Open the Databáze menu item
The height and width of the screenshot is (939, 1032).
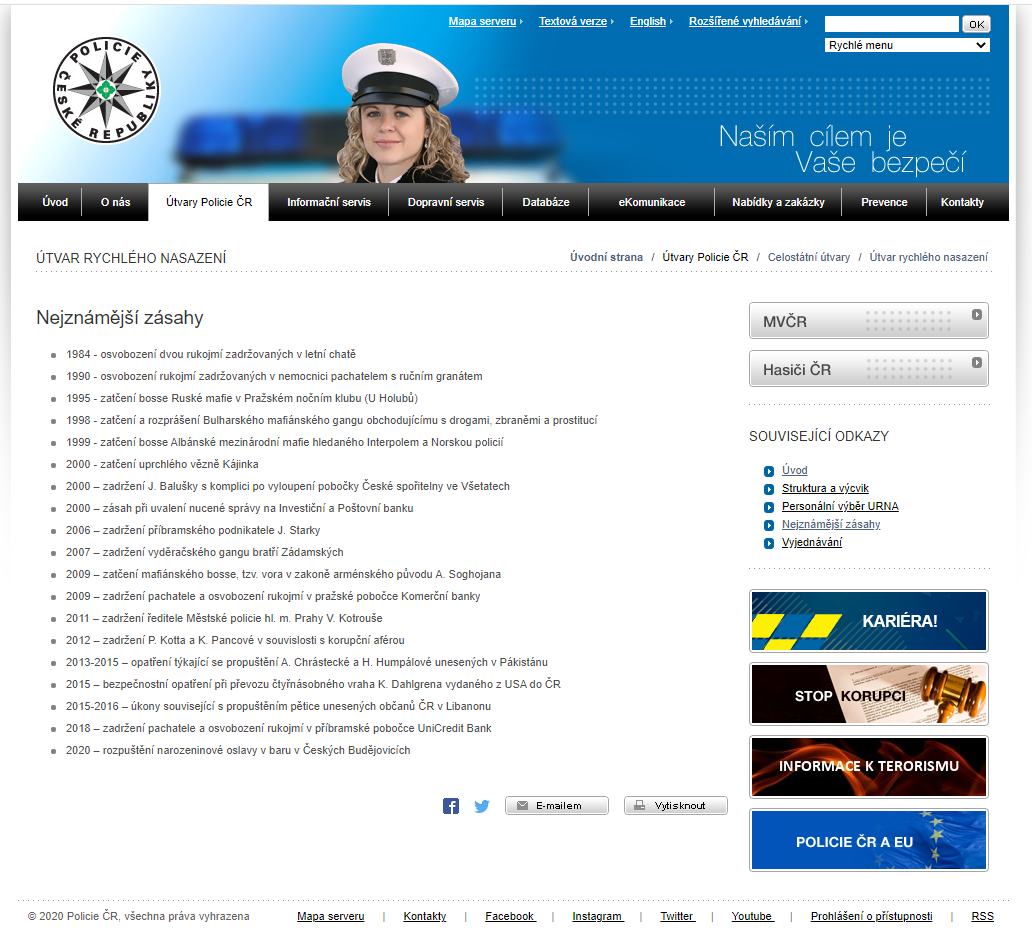coord(546,202)
